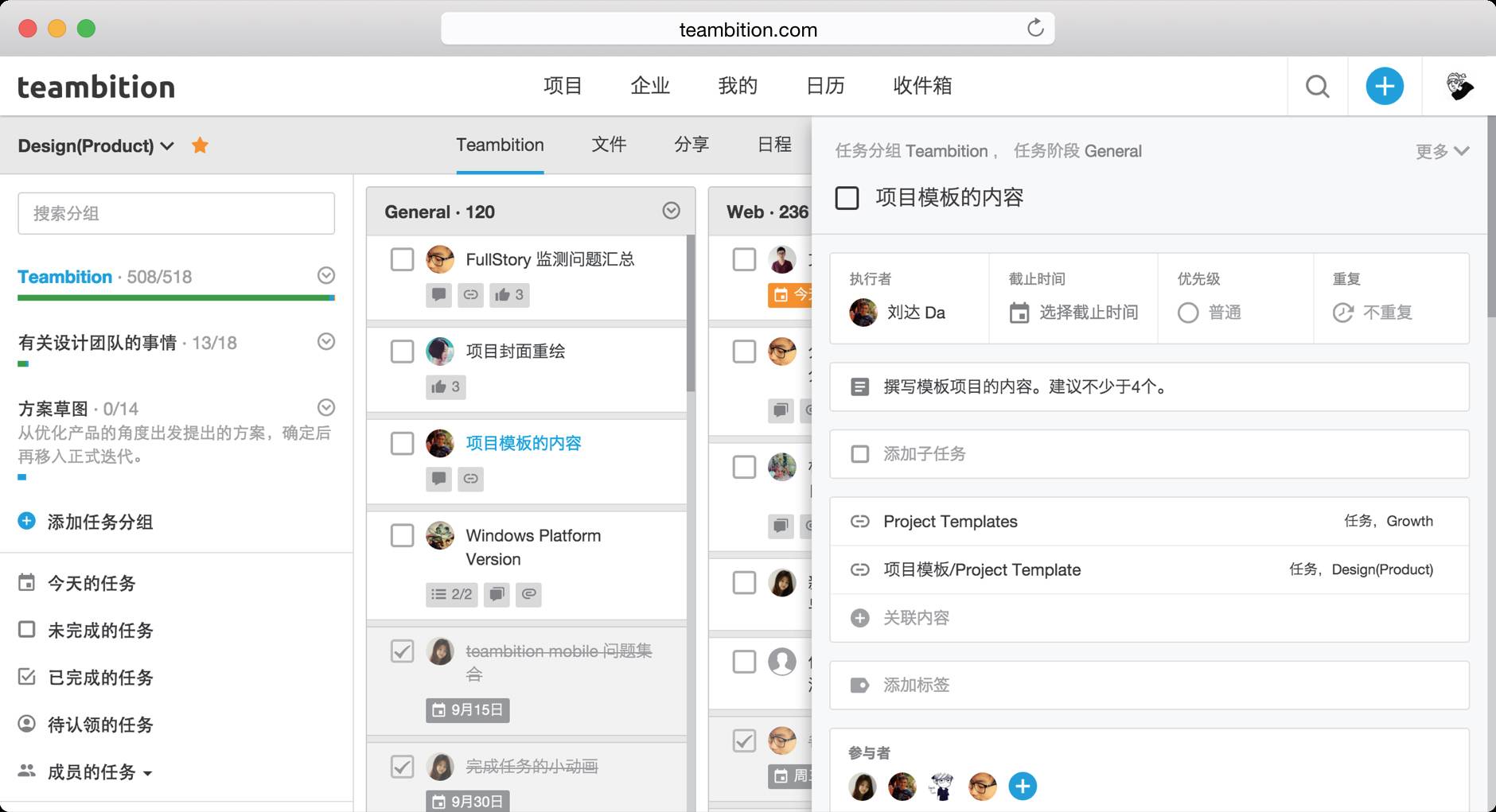Open the 日历 top menu

[825, 86]
